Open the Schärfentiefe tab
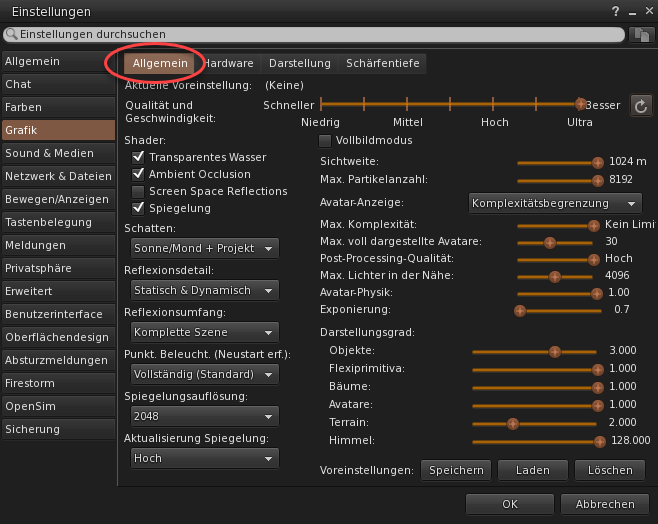Viewport: 658px width, 524px height. click(x=381, y=63)
